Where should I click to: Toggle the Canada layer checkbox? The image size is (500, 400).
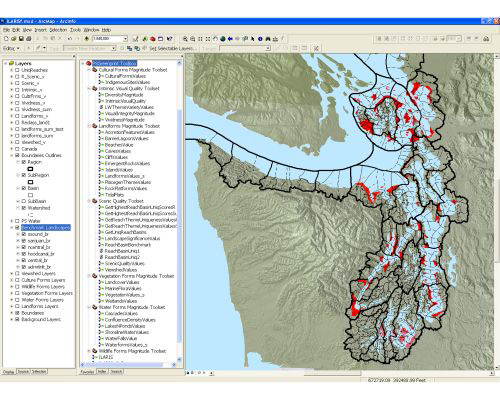pos(17,149)
